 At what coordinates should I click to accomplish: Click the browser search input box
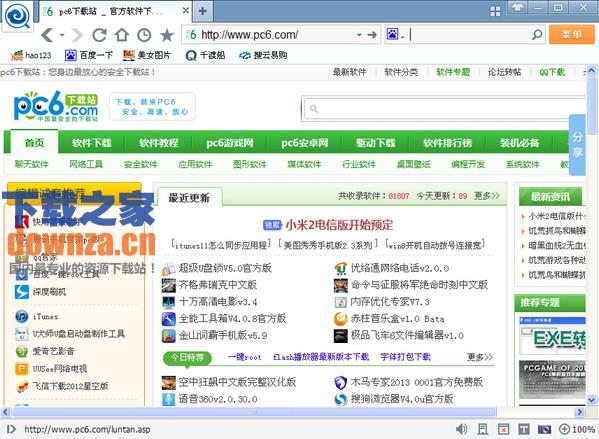point(470,35)
